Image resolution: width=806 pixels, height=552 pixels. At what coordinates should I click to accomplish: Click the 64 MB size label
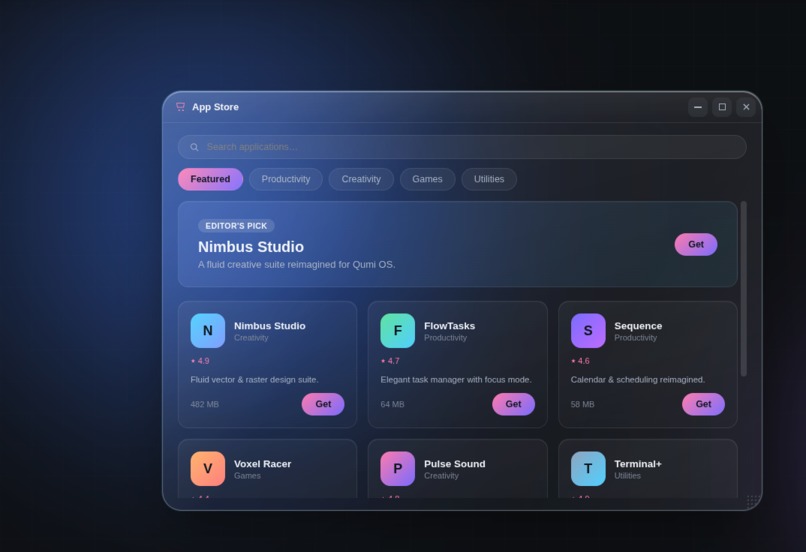coord(392,404)
